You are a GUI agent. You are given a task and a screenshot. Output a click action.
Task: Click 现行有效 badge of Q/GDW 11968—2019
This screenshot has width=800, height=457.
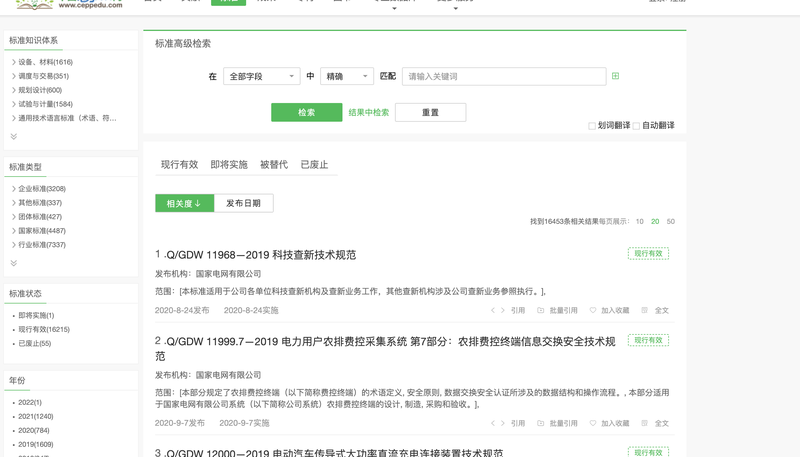pyautogui.click(x=648, y=253)
